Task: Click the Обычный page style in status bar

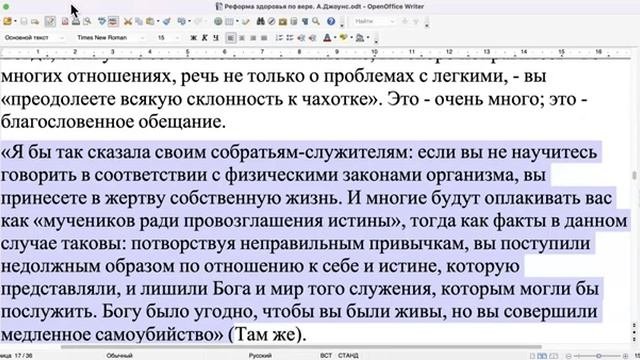Action: [119, 356]
